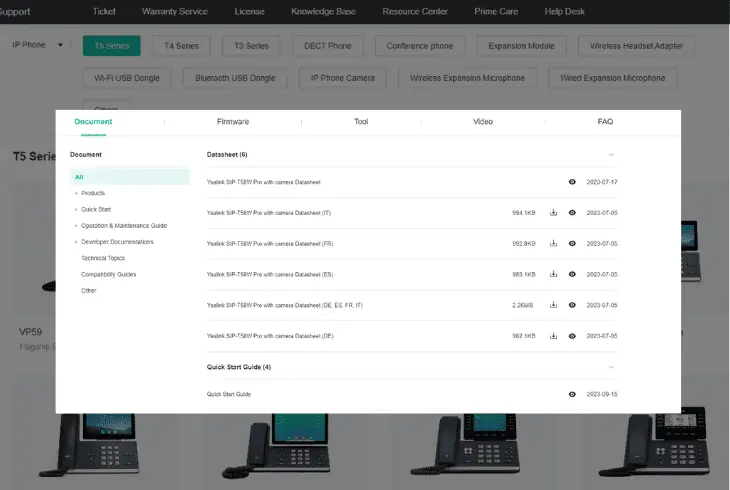This screenshot has width=730, height=490.
Task: Preview the SIP-T58W Pro with camera Datasheet (first row)
Action: [x=572, y=182]
